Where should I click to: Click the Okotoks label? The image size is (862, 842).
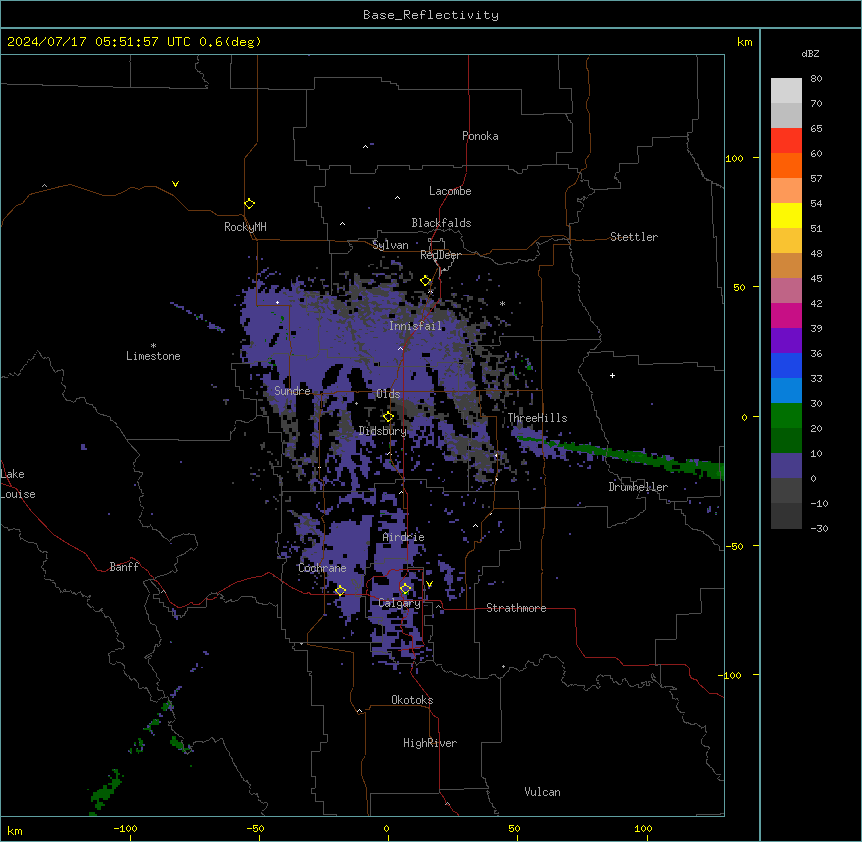coord(412,700)
